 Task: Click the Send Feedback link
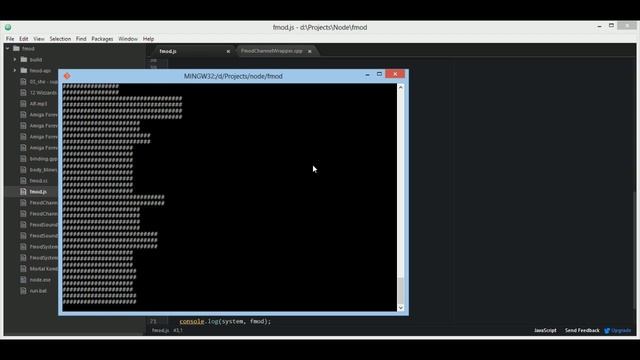point(582,331)
